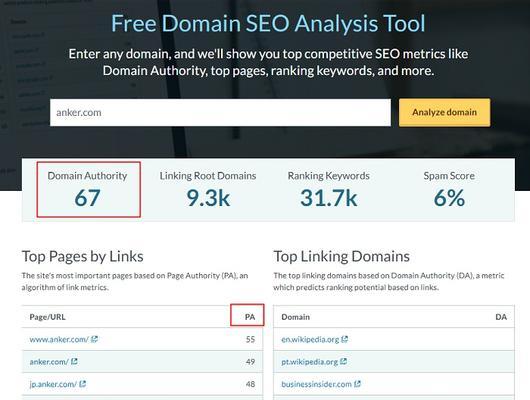This screenshot has height=400, width=530.
Task: Click the Spam Score 6% metric
Action: click(x=449, y=190)
